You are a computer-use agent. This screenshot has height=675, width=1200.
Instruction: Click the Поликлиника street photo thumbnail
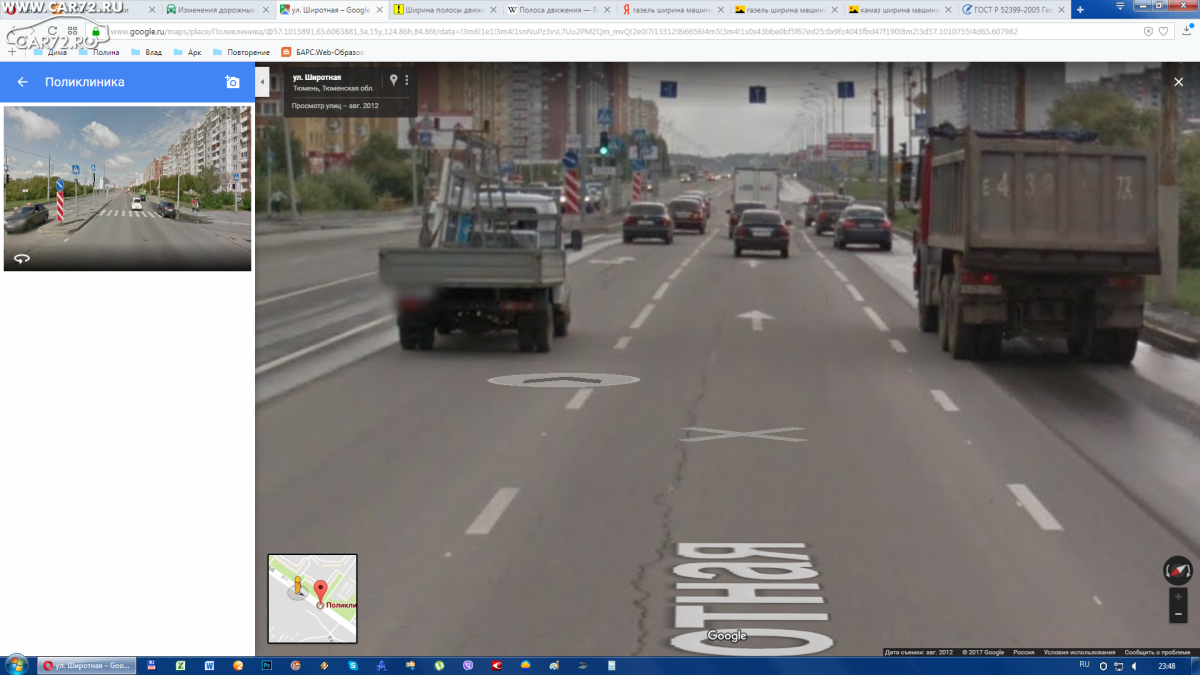(x=127, y=188)
